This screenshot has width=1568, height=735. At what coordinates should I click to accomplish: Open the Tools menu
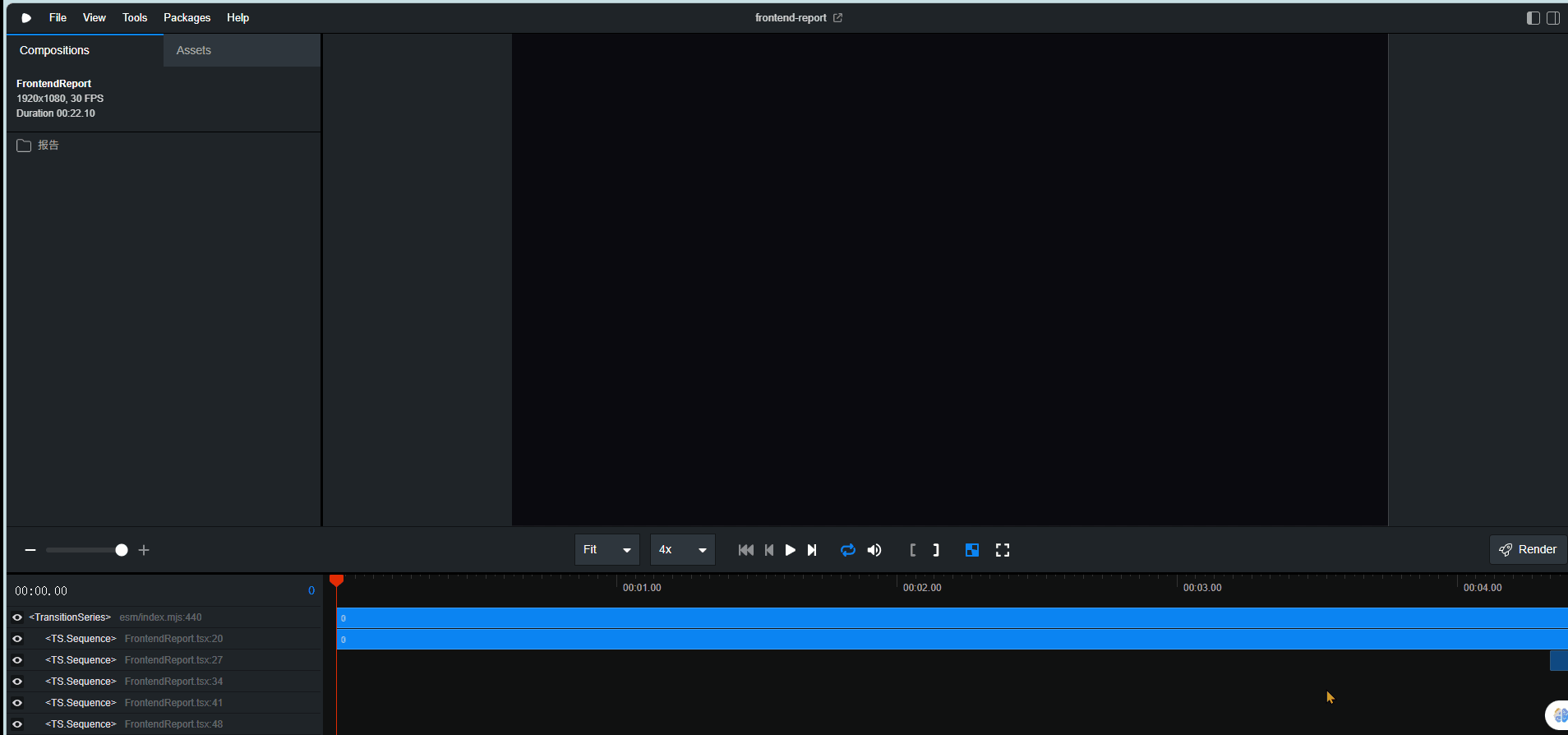(x=135, y=18)
